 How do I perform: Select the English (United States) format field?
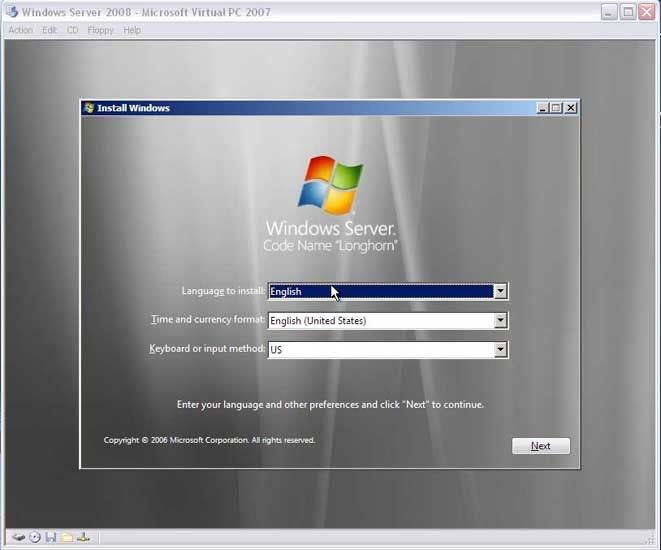(x=388, y=320)
